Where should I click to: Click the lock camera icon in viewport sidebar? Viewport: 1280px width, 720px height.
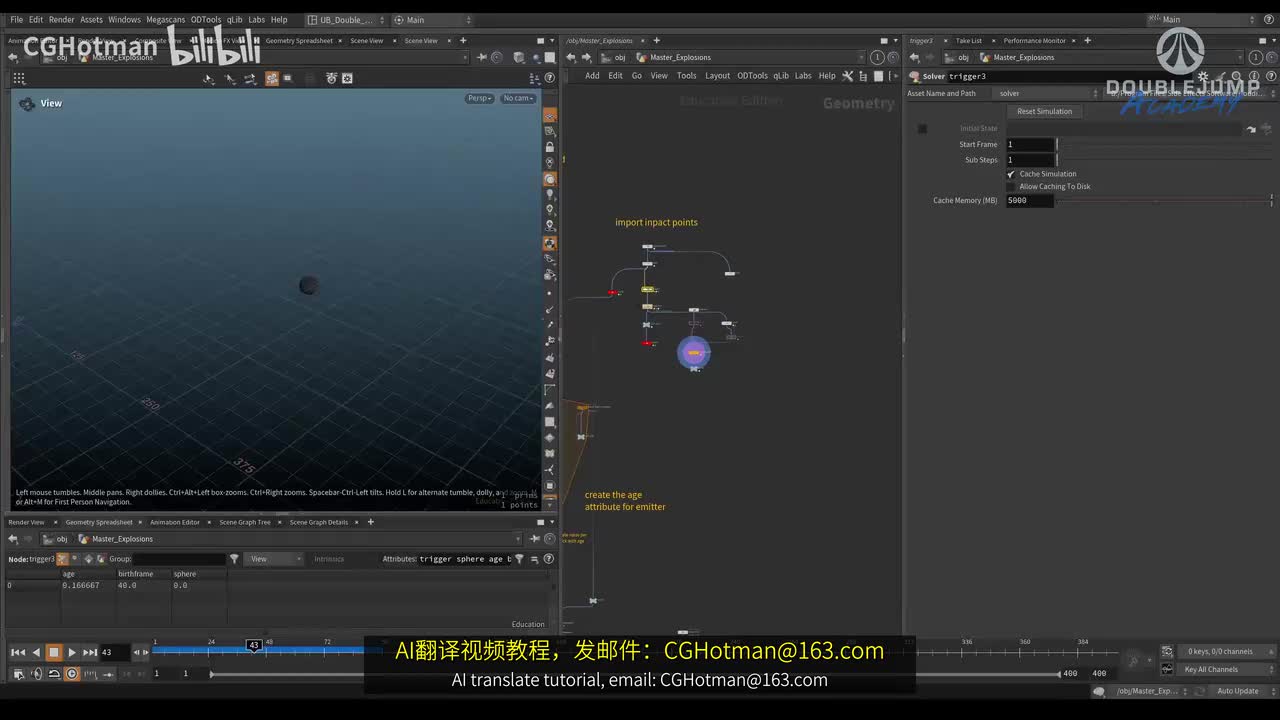550,147
